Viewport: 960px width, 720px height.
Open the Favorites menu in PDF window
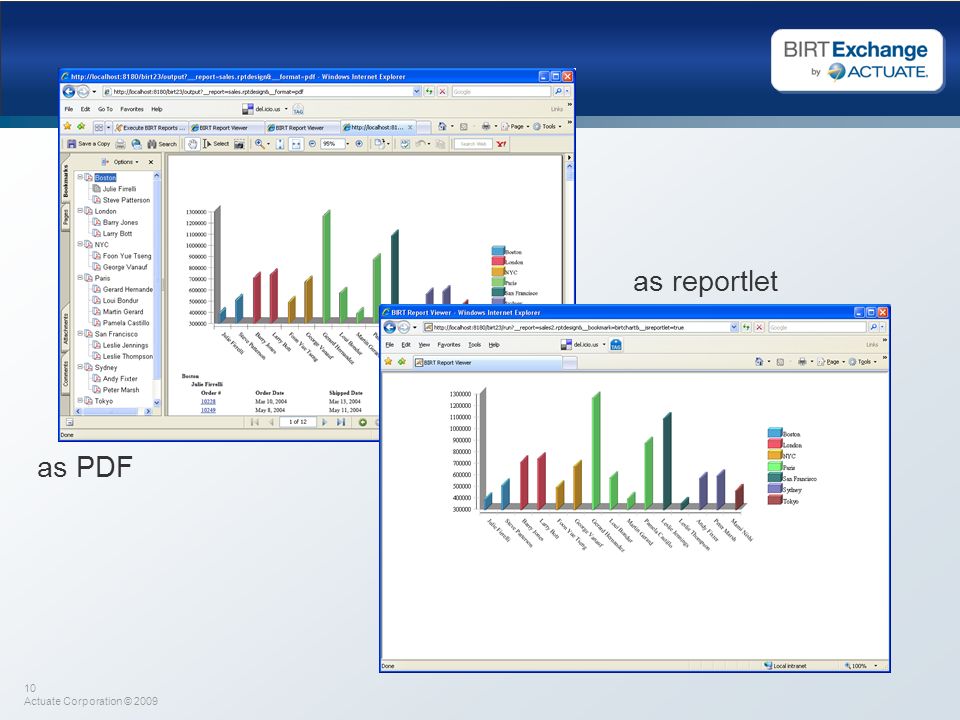132,109
